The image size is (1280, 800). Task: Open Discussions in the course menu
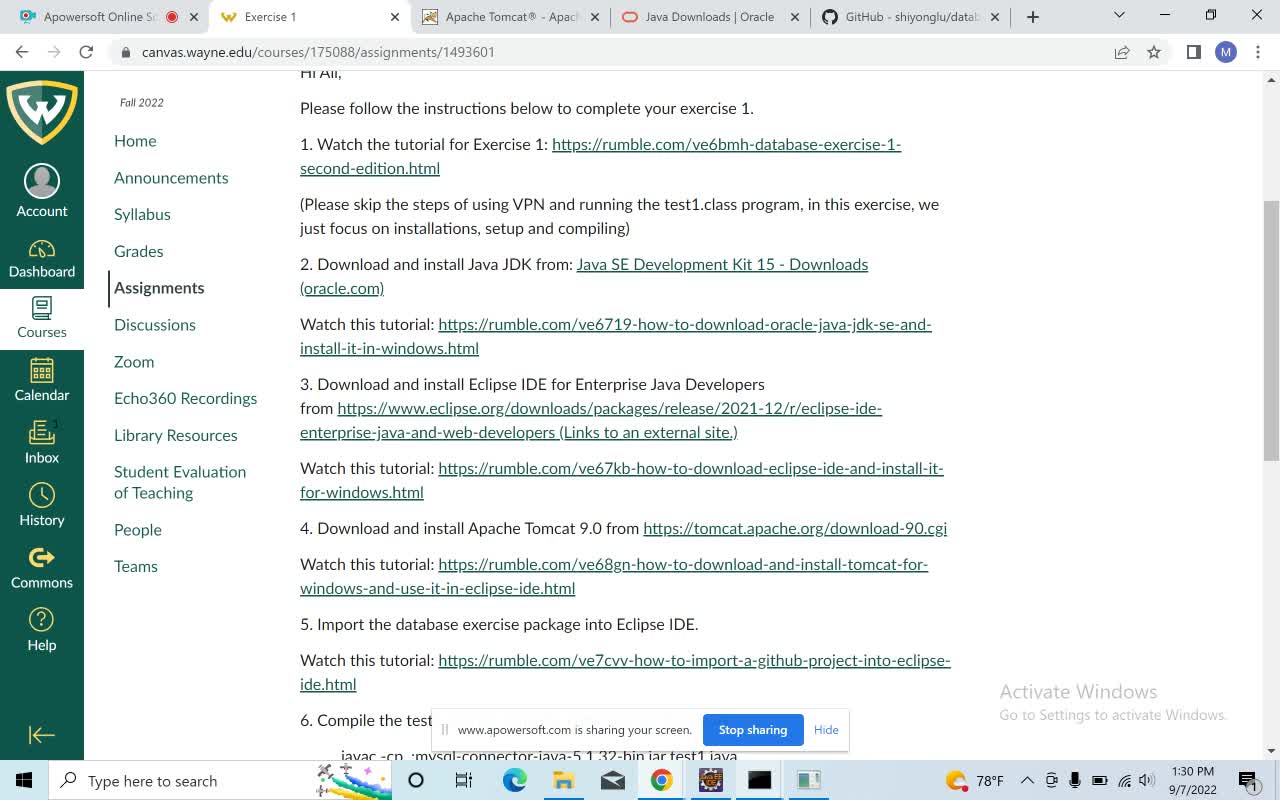[x=155, y=325]
